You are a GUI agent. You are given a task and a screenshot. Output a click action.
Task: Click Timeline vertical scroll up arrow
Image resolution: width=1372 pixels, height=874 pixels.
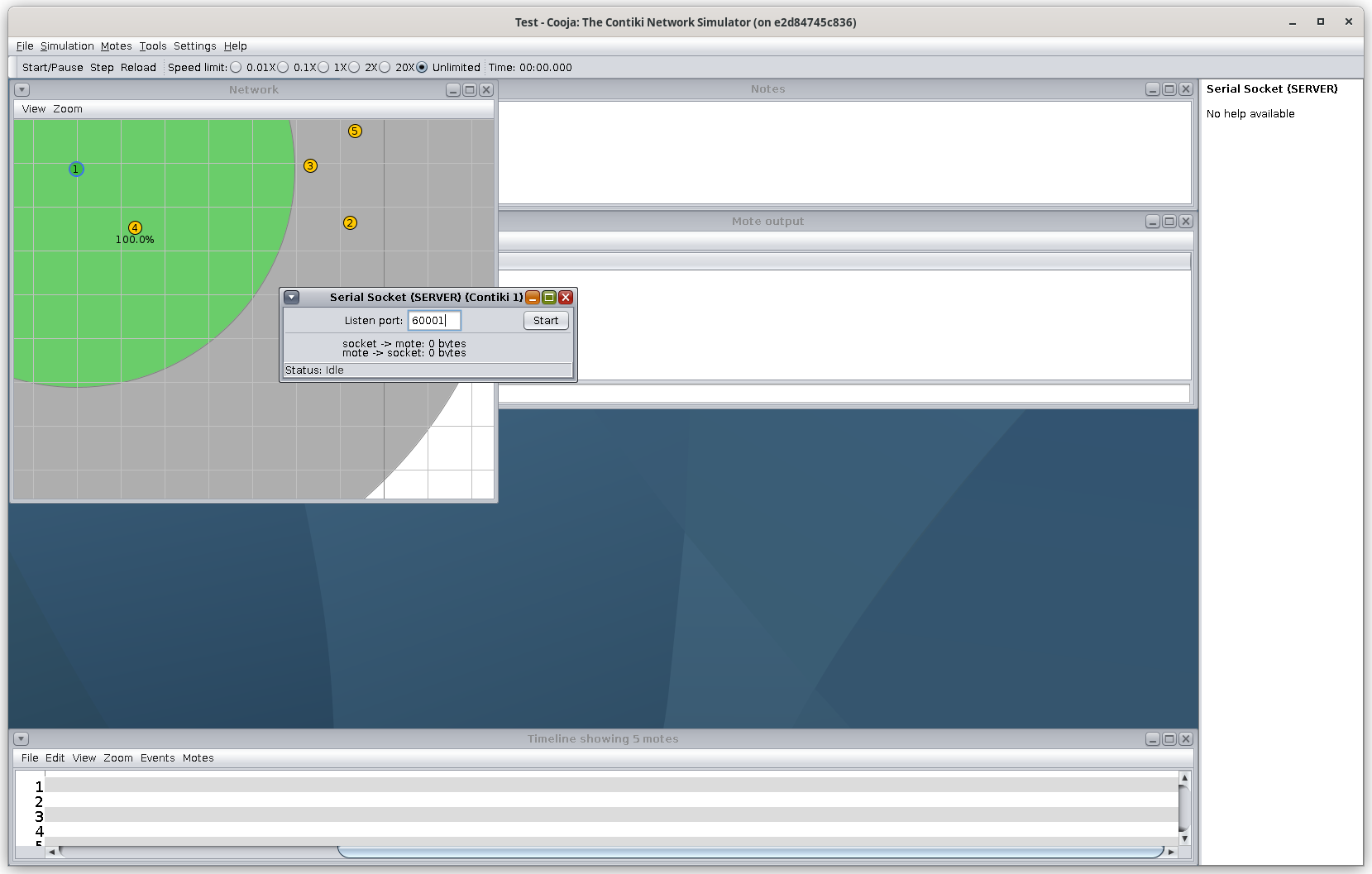(x=1184, y=777)
